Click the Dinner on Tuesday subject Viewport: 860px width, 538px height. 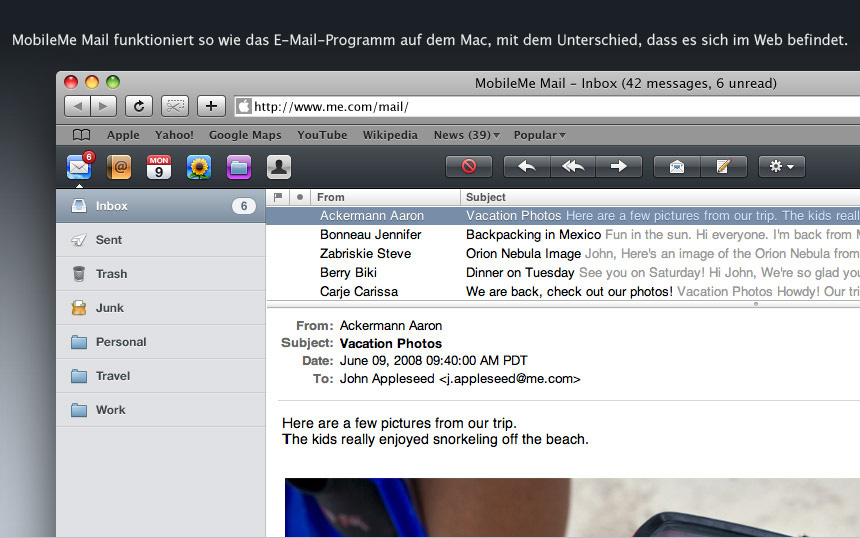coord(520,273)
